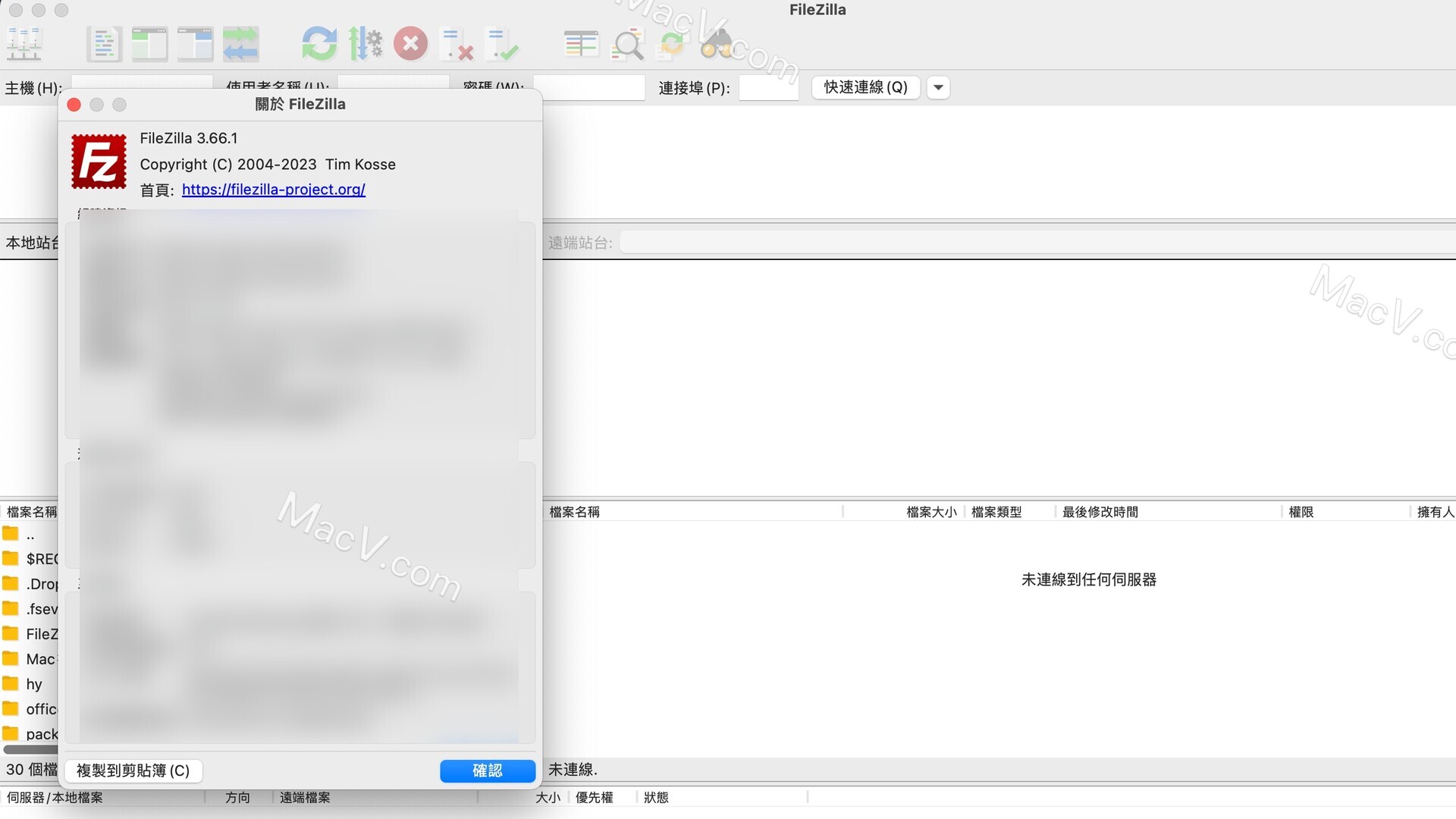This screenshot has height=819, width=1456.
Task: Close the 關於 FileZilla dialog
Action: point(74,105)
